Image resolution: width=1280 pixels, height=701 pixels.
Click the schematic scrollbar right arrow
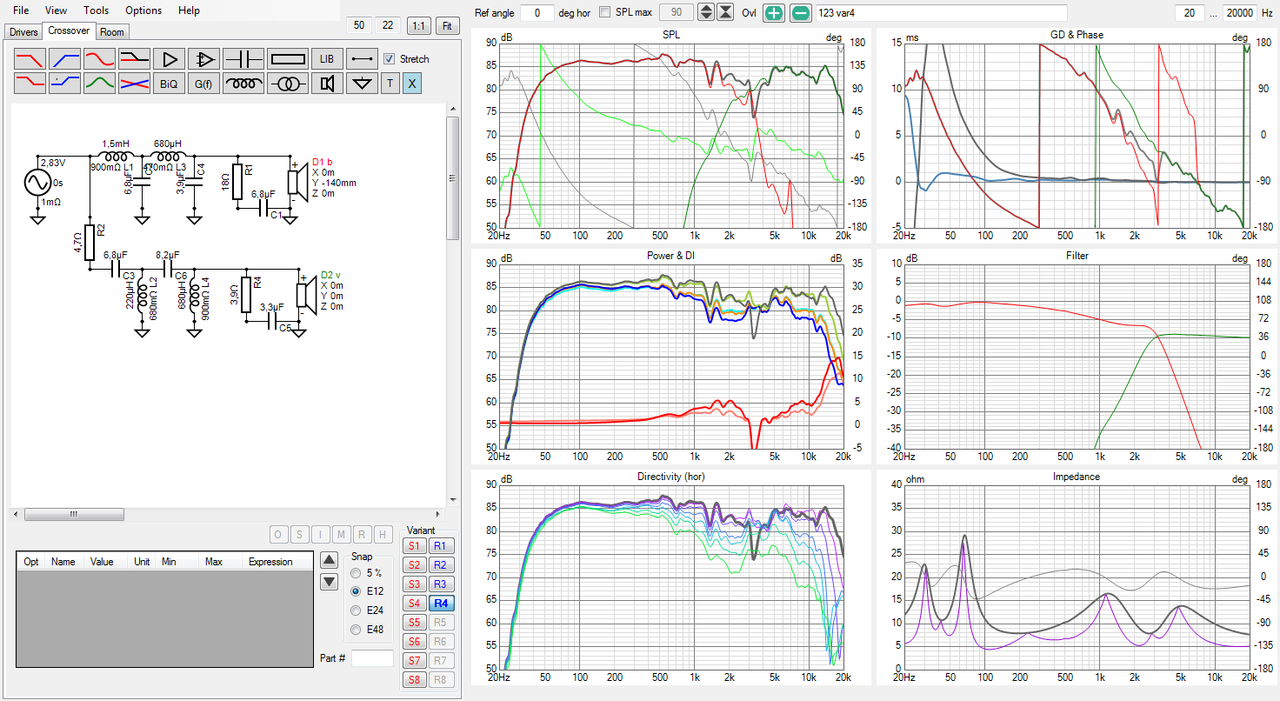click(439, 514)
